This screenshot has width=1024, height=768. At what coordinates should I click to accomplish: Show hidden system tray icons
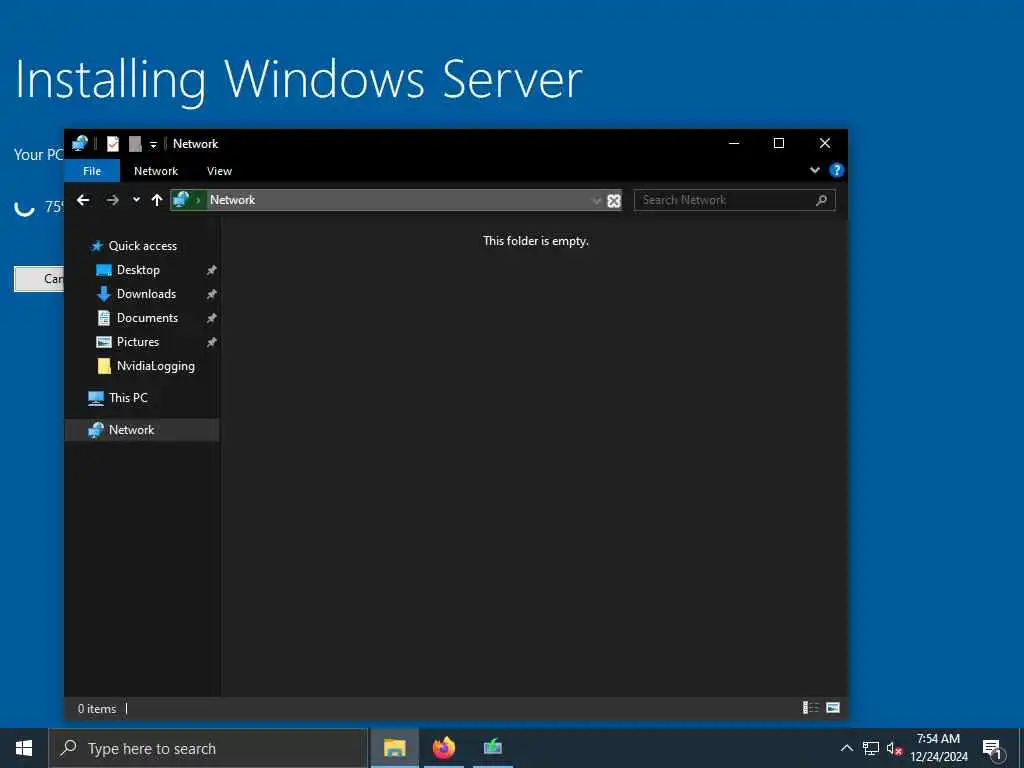click(x=846, y=748)
